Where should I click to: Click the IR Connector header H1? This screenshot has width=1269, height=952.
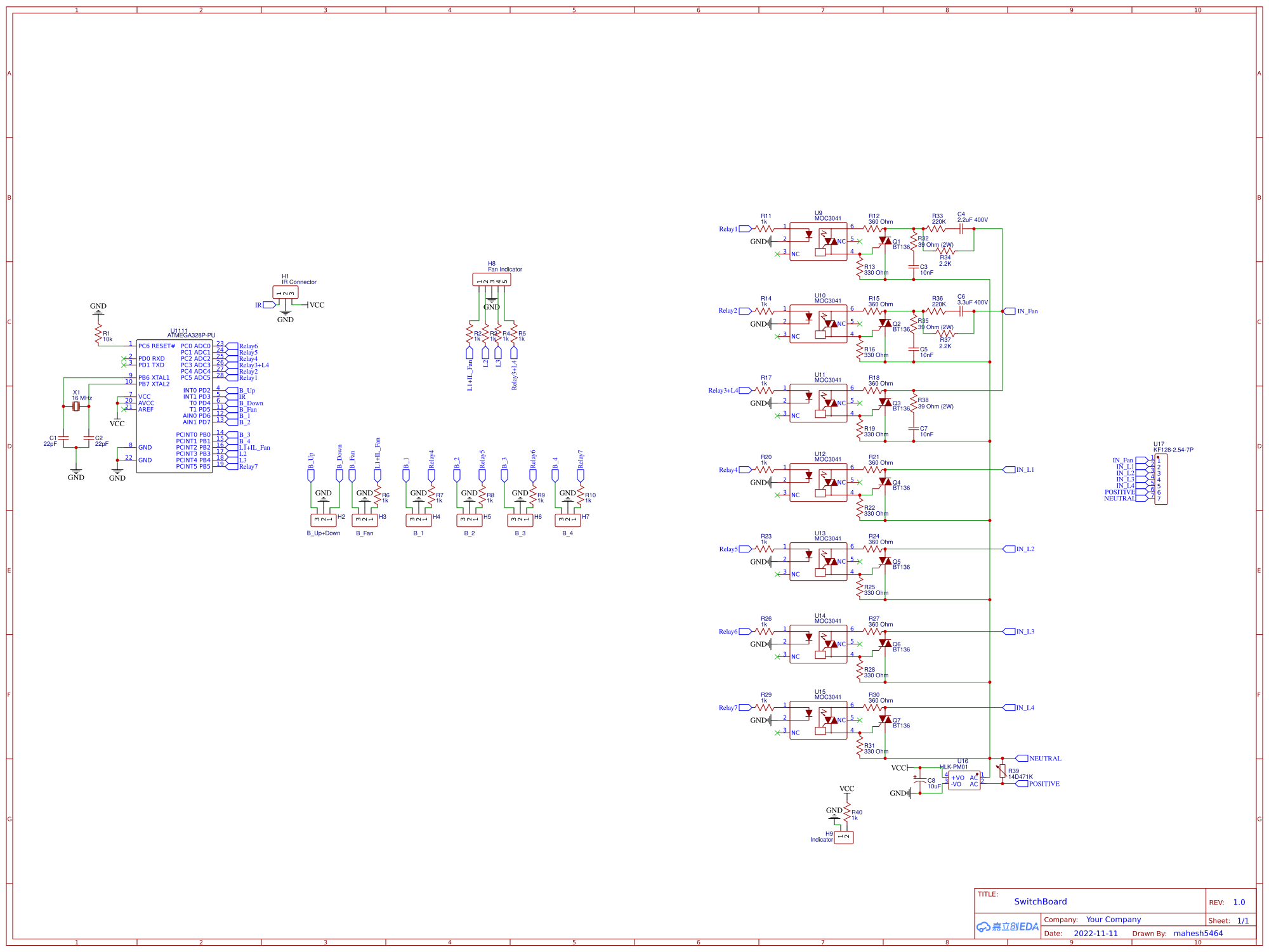pos(285,291)
